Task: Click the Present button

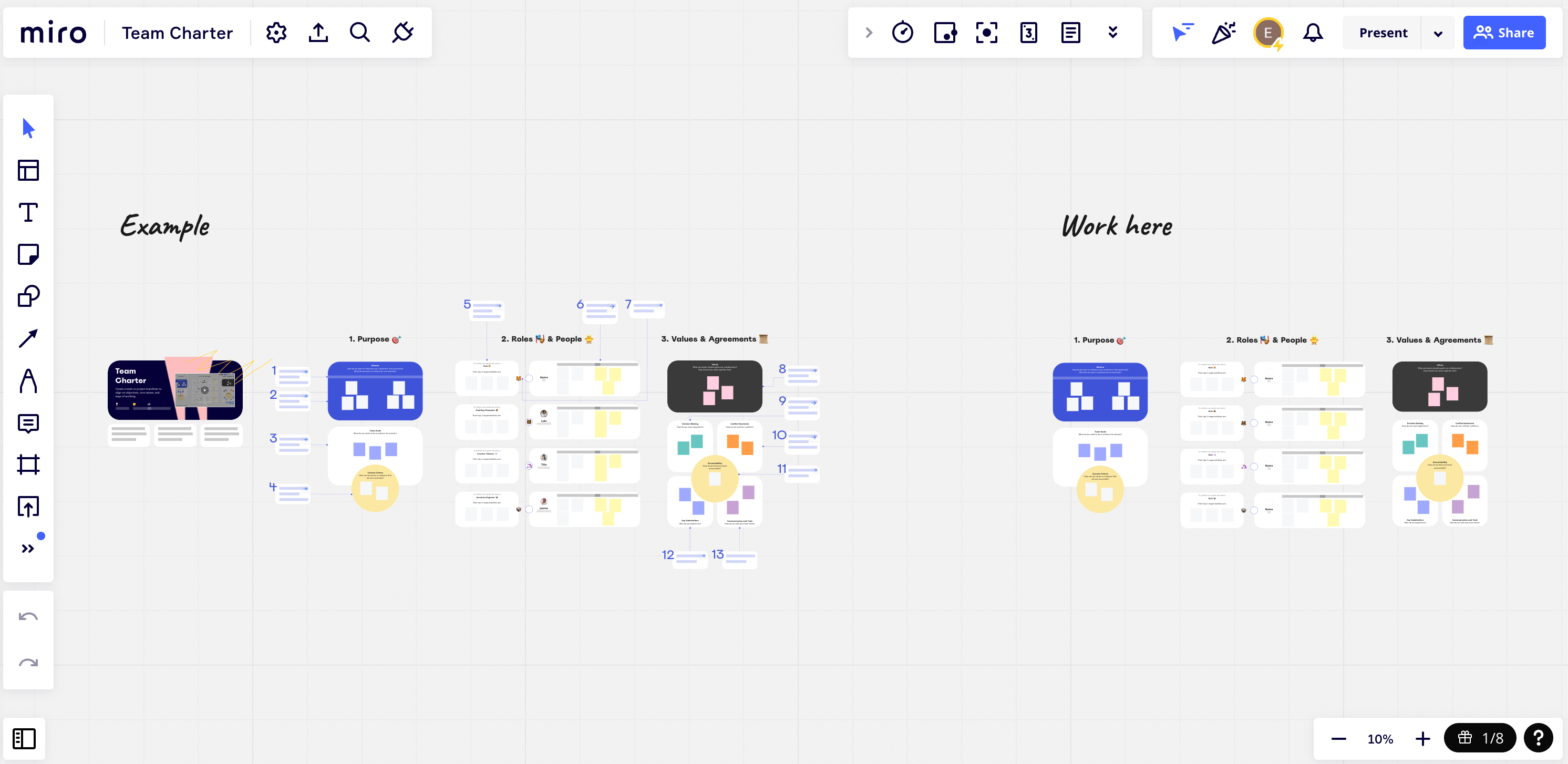Action: pos(1384,33)
